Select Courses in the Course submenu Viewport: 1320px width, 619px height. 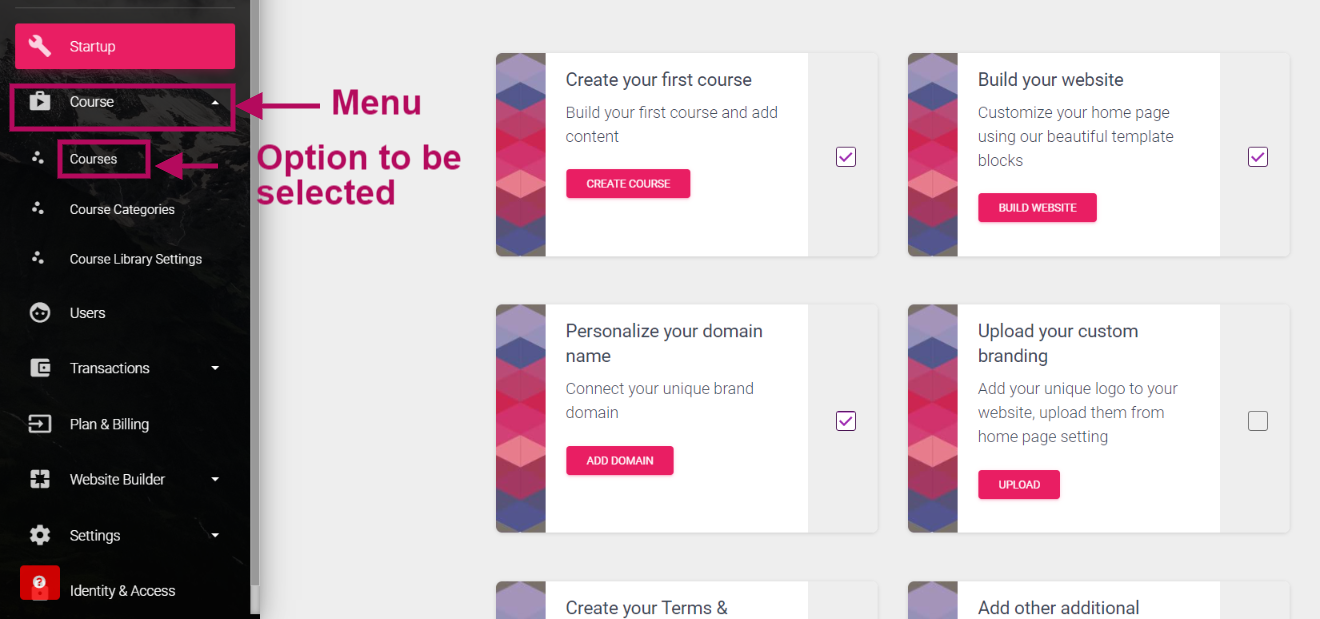tap(94, 159)
